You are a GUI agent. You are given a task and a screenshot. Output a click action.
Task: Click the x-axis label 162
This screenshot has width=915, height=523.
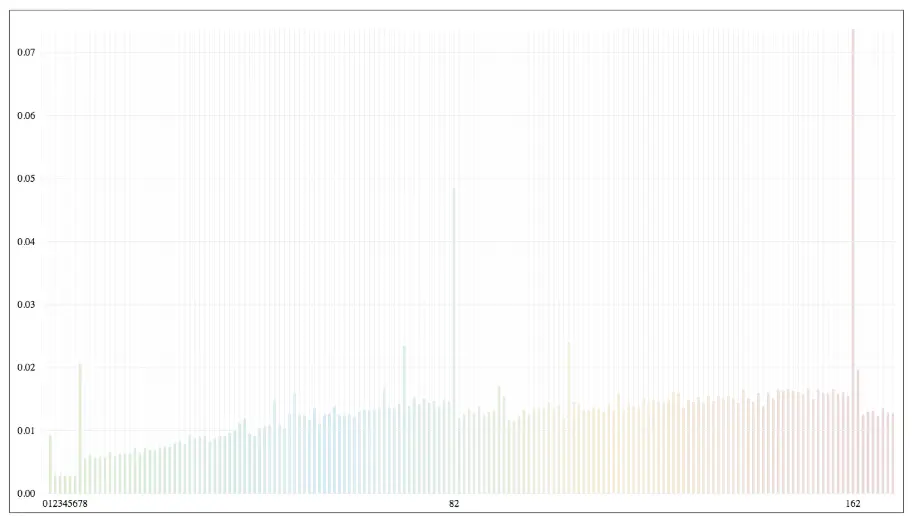point(853,504)
